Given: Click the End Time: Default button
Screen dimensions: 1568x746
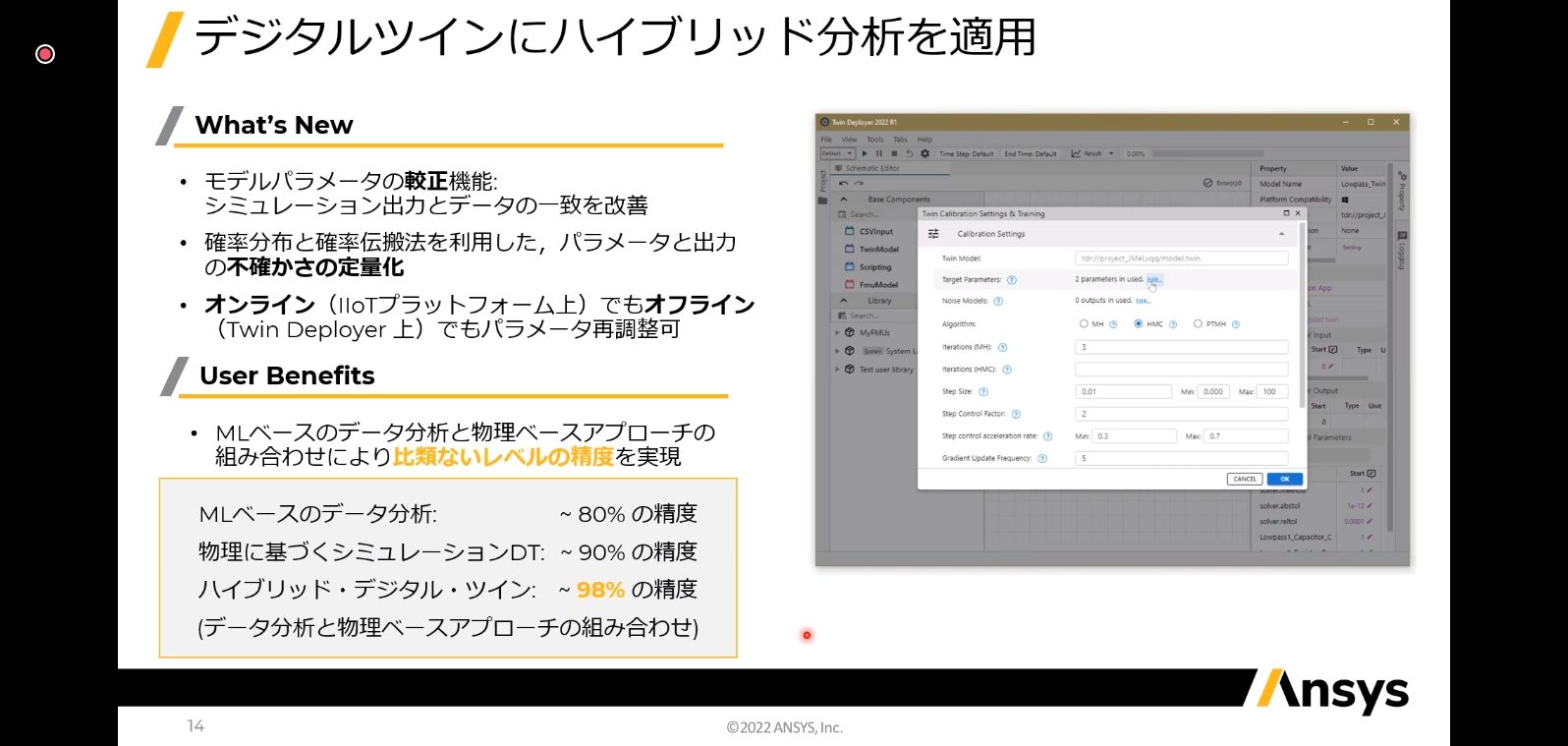Looking at the screenshot, I should (x=1031, y=153).
